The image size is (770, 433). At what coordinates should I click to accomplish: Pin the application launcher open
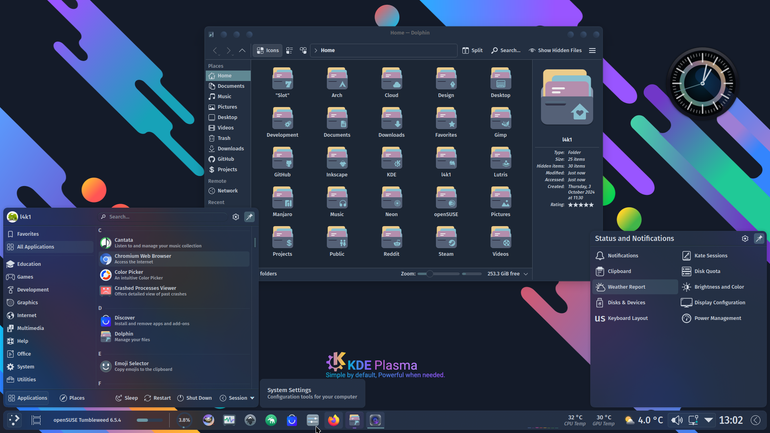[249, 216]
